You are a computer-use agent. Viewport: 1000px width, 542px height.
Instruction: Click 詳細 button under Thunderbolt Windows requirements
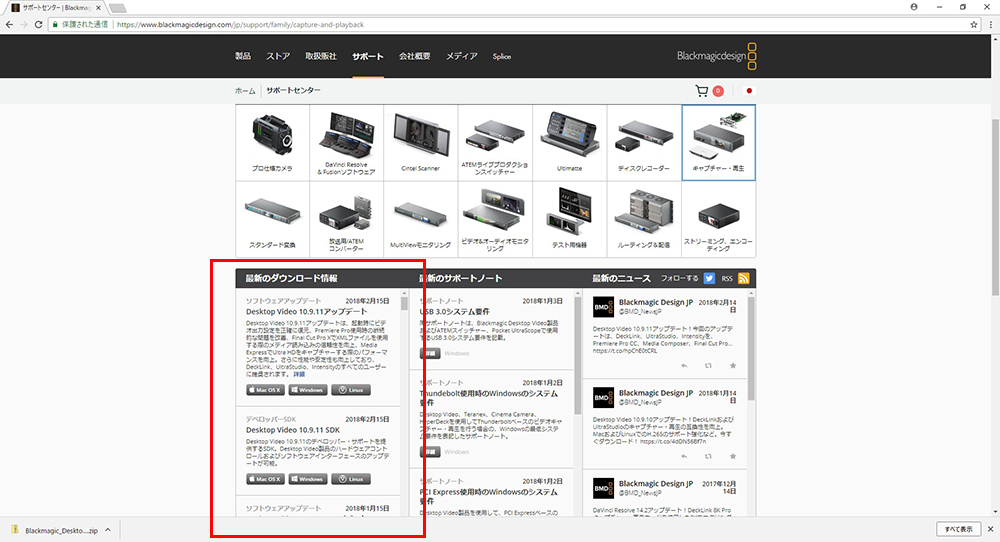430,452
